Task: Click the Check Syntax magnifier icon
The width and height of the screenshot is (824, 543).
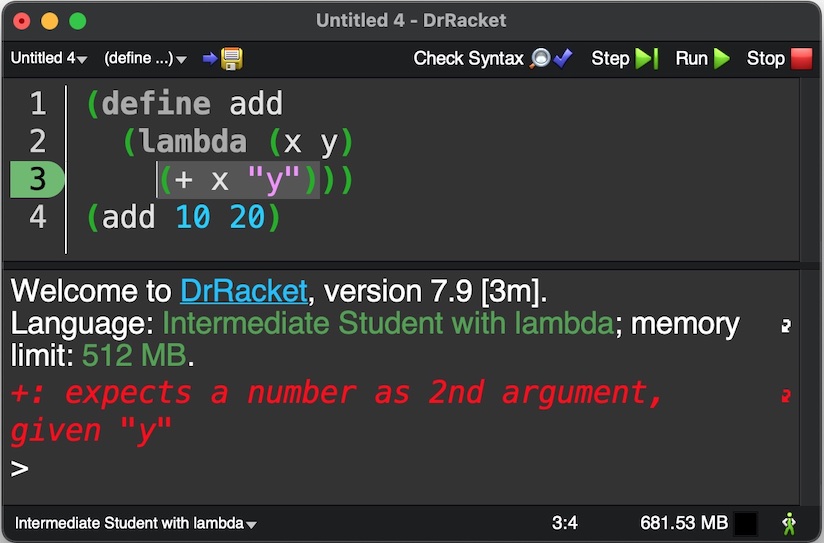Action: click(x=540, y=58)
